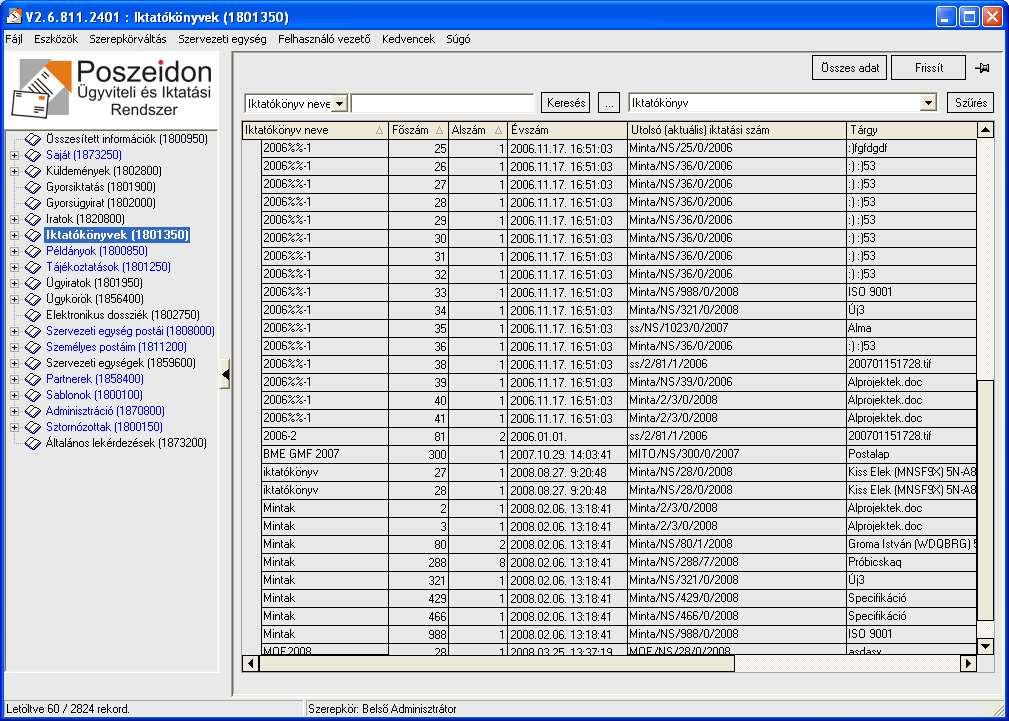Click the Tájékoztatások book icon
Viewport: 1009px width, 721px height.
click(x=33, y=267)
